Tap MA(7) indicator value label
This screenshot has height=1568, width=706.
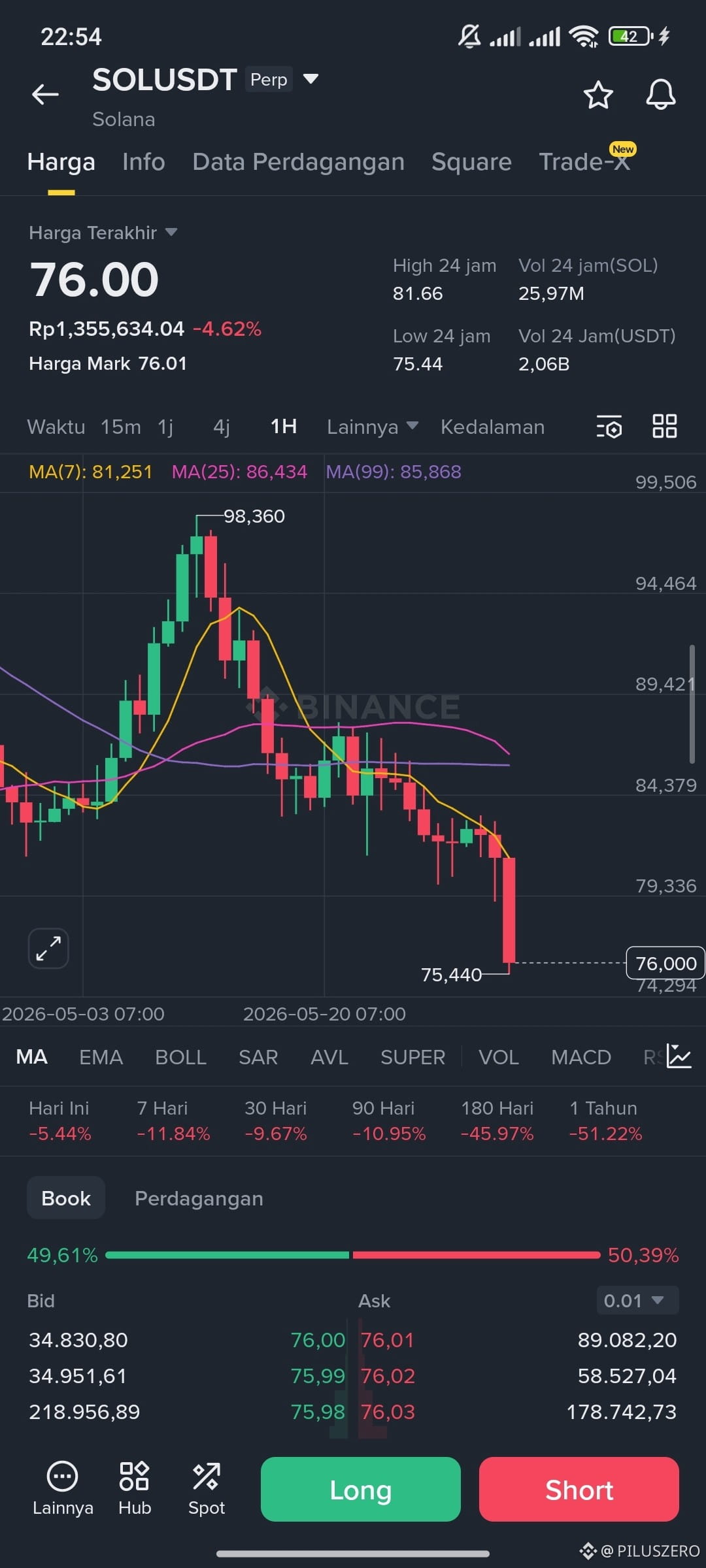pos(91,472)
